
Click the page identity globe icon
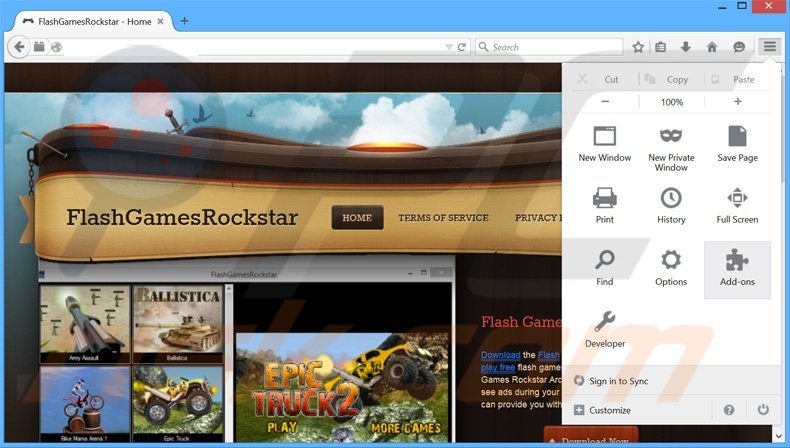pos(56,47)
